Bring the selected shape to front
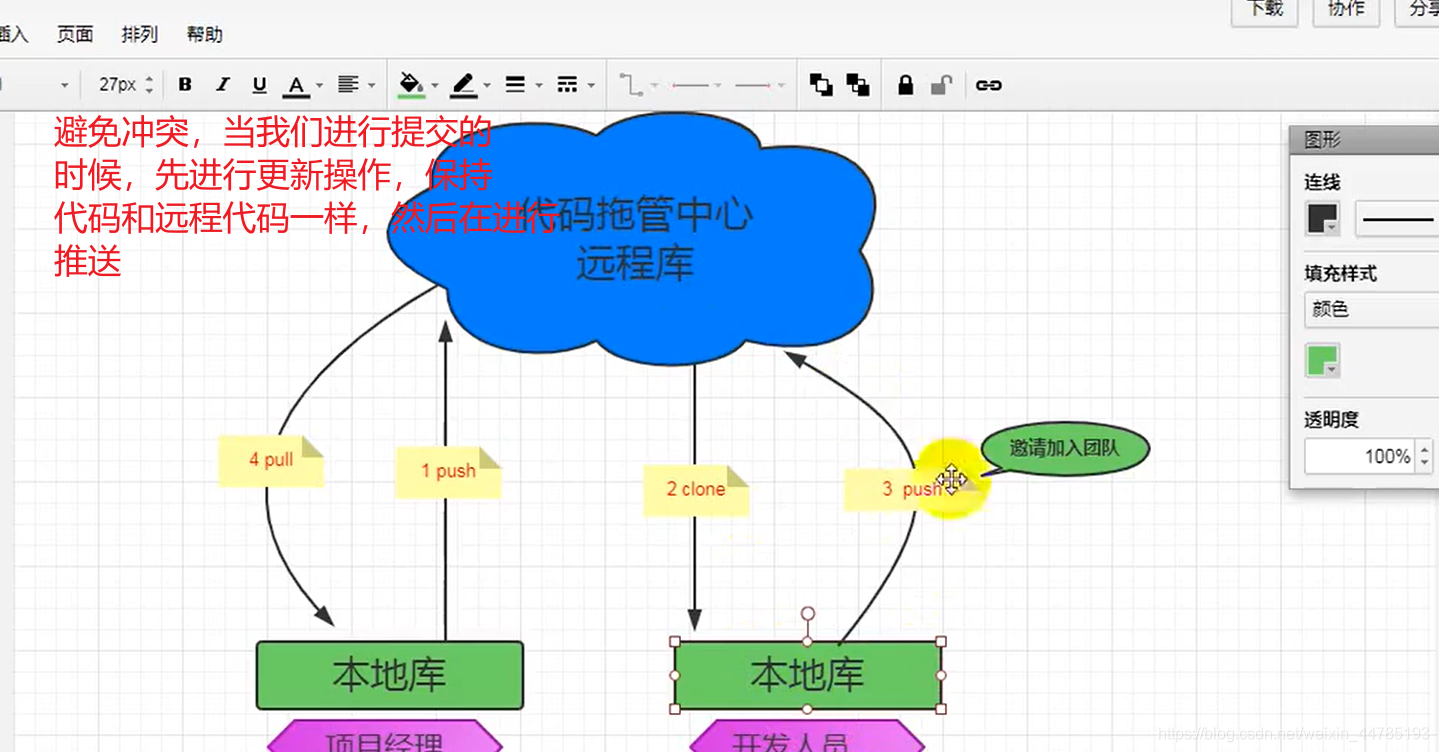 [x=821, y=85]
